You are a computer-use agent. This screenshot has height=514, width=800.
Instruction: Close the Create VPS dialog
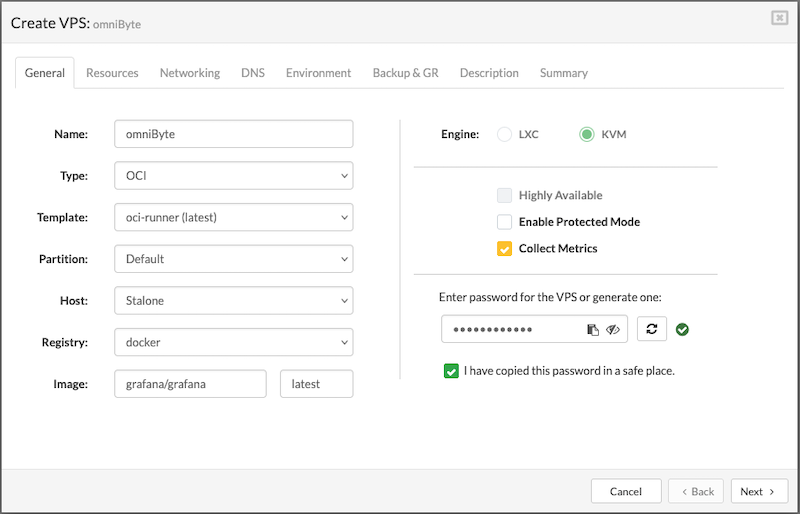coord(779,18)
